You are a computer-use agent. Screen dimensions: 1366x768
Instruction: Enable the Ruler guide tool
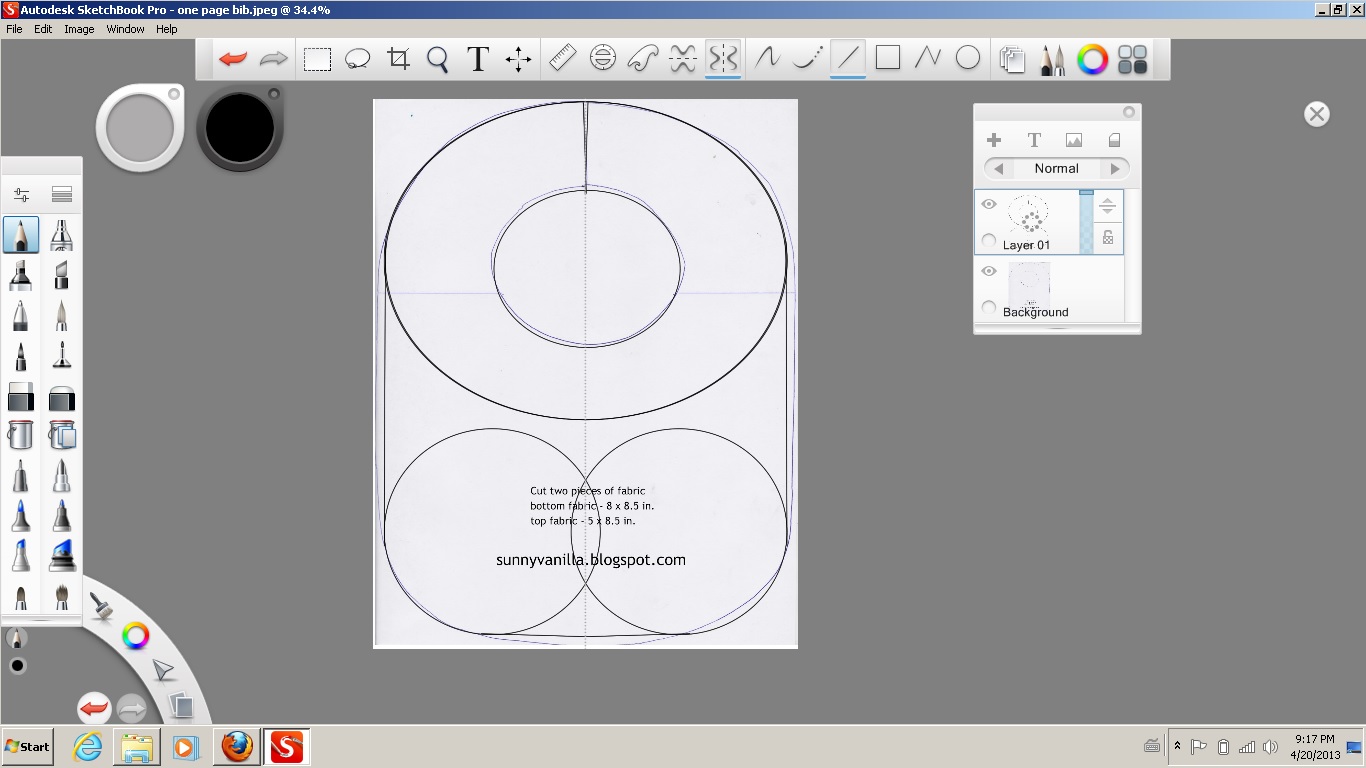click(x=562, y=59)
